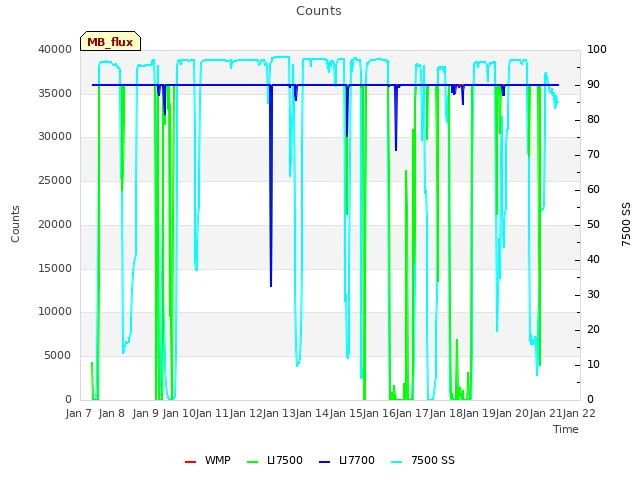This screenshot has width=640, height=480.
Task: Click the 80 tick on right axis
Action: [593, 120]
